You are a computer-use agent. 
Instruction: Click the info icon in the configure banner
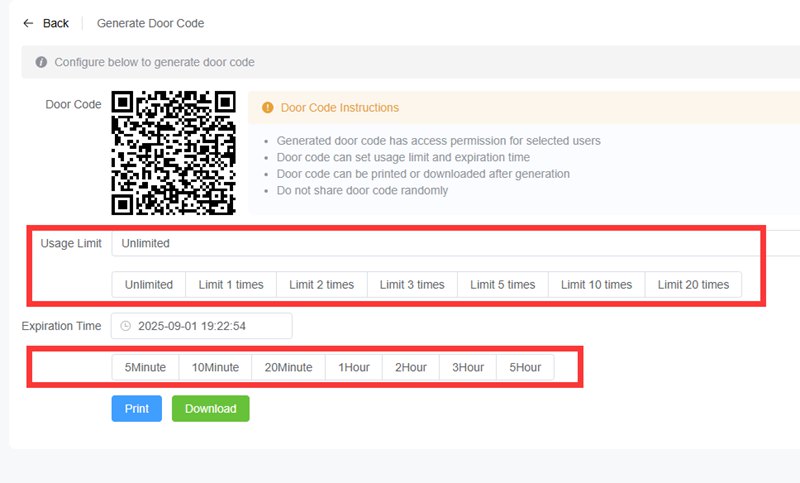[x=41, y=62]
